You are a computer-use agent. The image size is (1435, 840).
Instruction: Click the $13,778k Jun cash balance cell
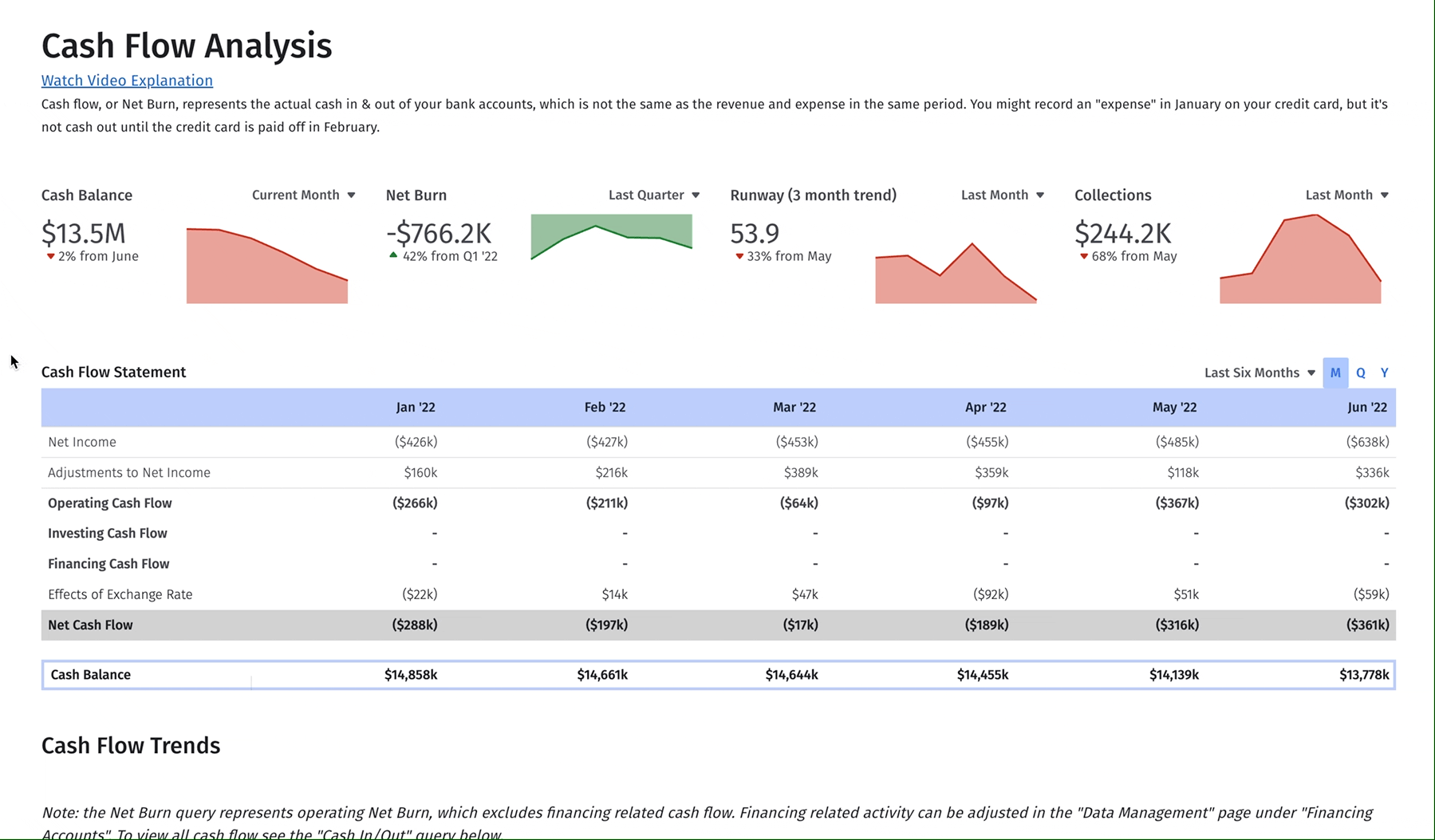coord(1364,675)
